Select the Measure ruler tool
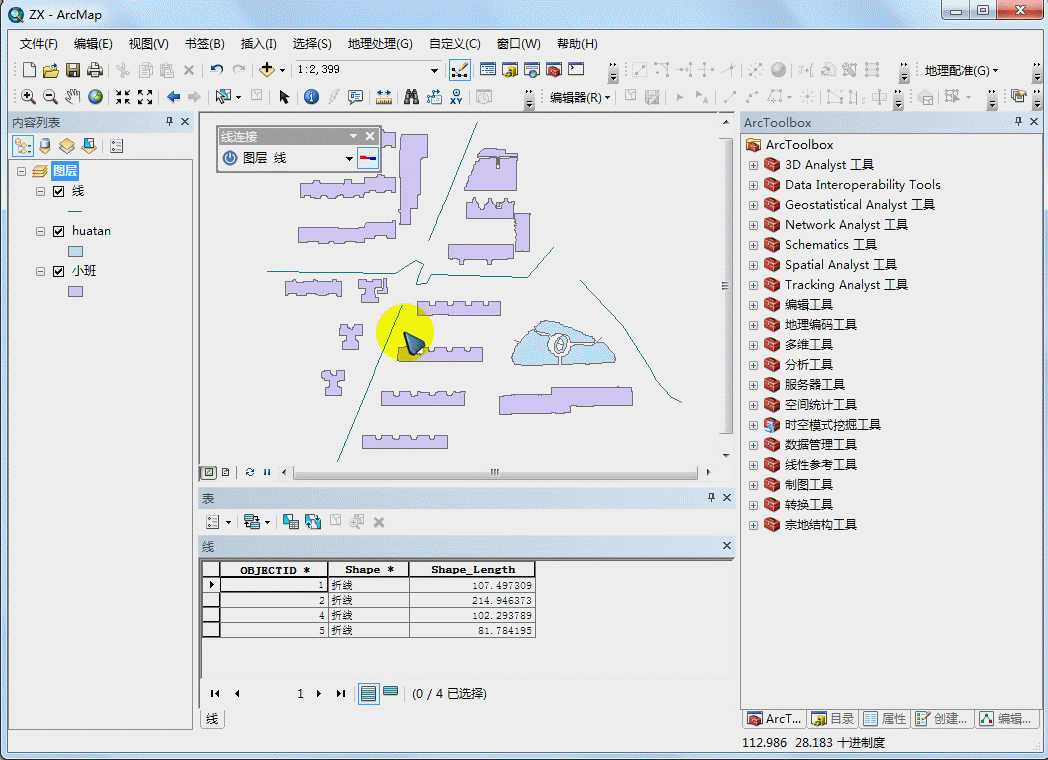1048x760 pixels. 384,97
